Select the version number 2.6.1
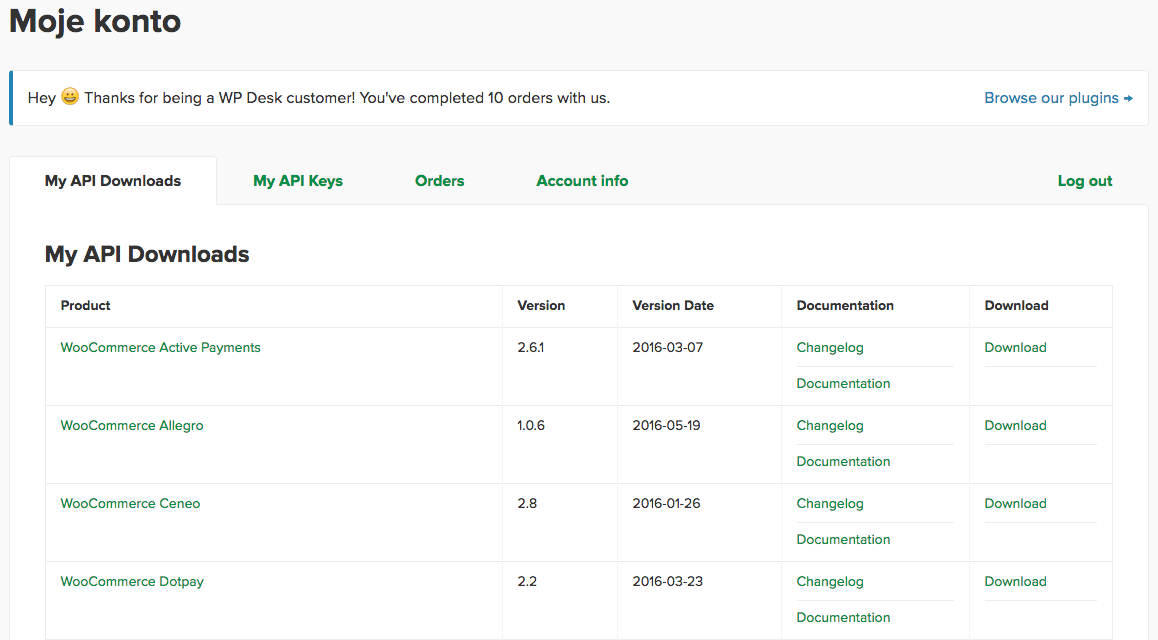Image resolution: width=1158 pixels, height=640 pixels. click(x=530, y=348)
